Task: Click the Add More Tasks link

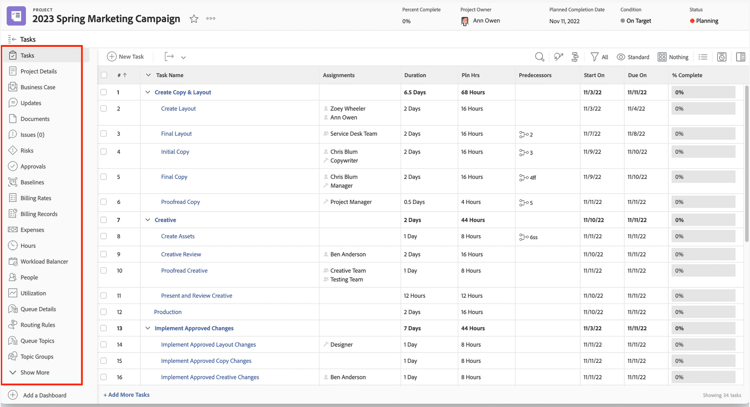Action: [127, 395]
